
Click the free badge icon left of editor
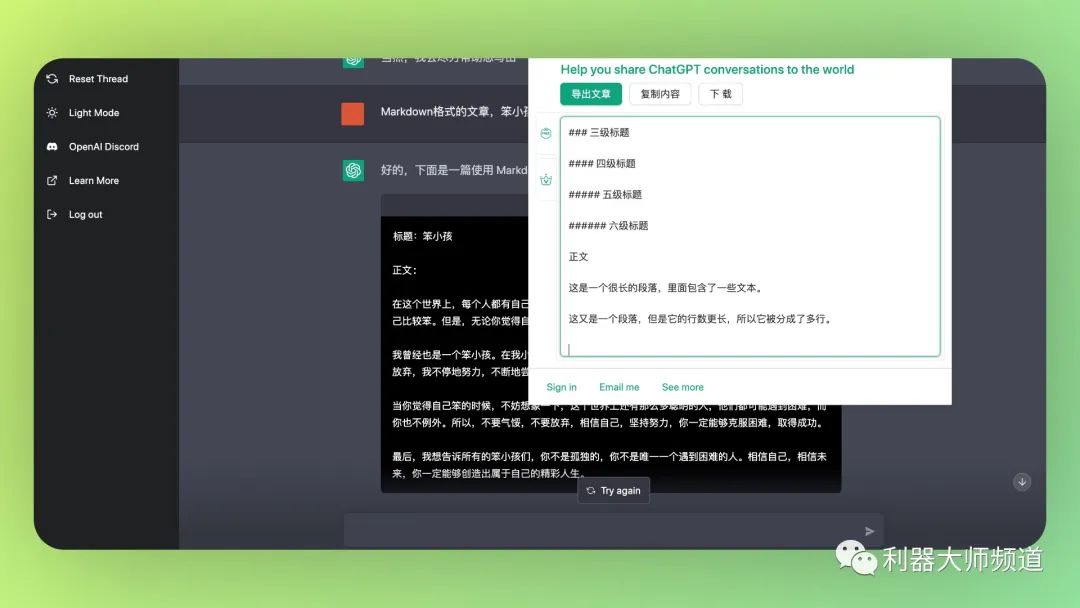click(546, 134)
